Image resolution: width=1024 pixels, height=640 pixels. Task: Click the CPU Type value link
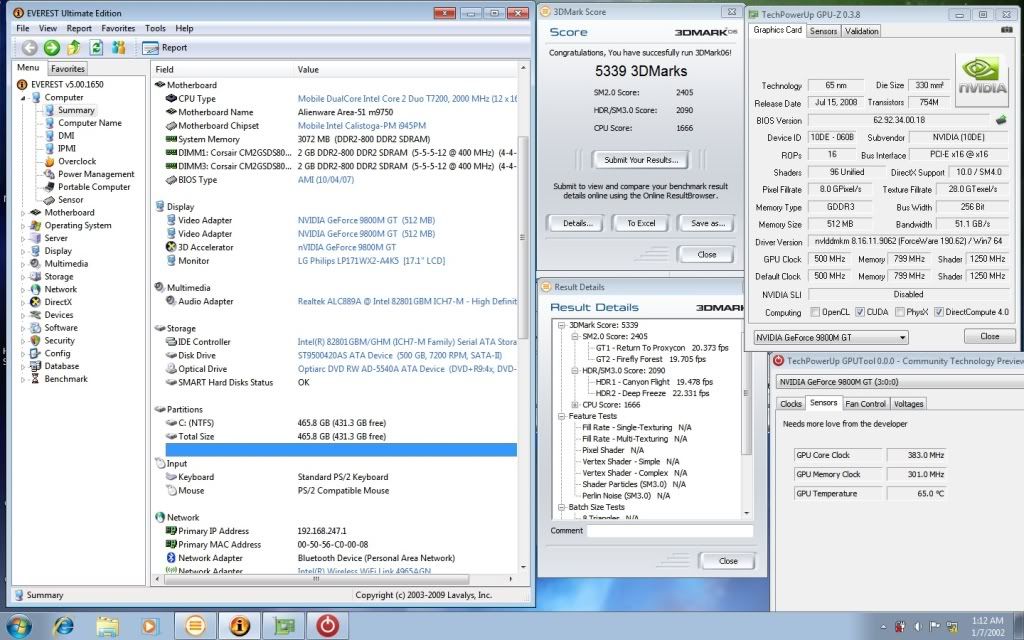pos(407,99)
